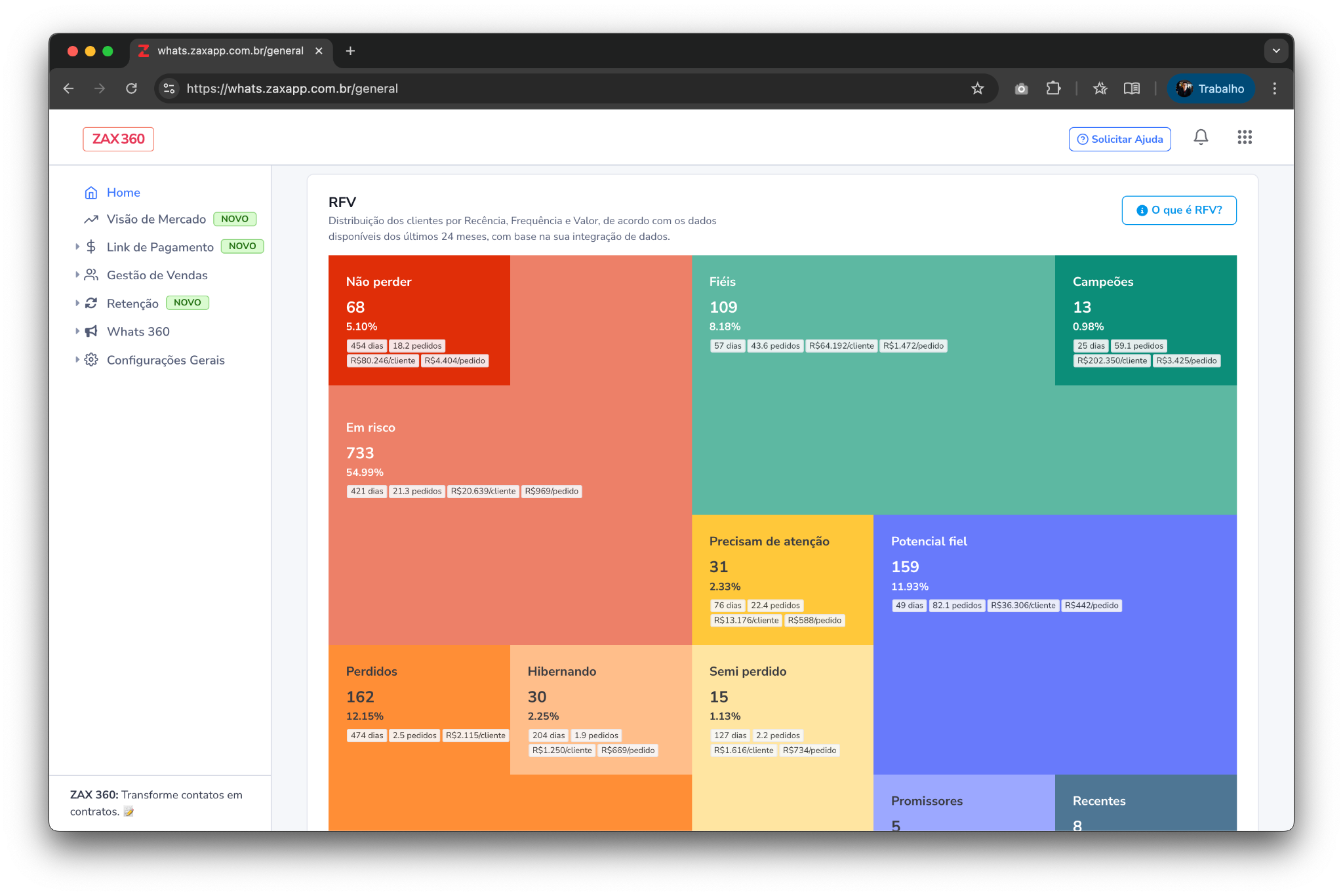The image size is (1343, 896).
Task: Click the "O que é RFV?" button
Action: tap(1178, 210)
